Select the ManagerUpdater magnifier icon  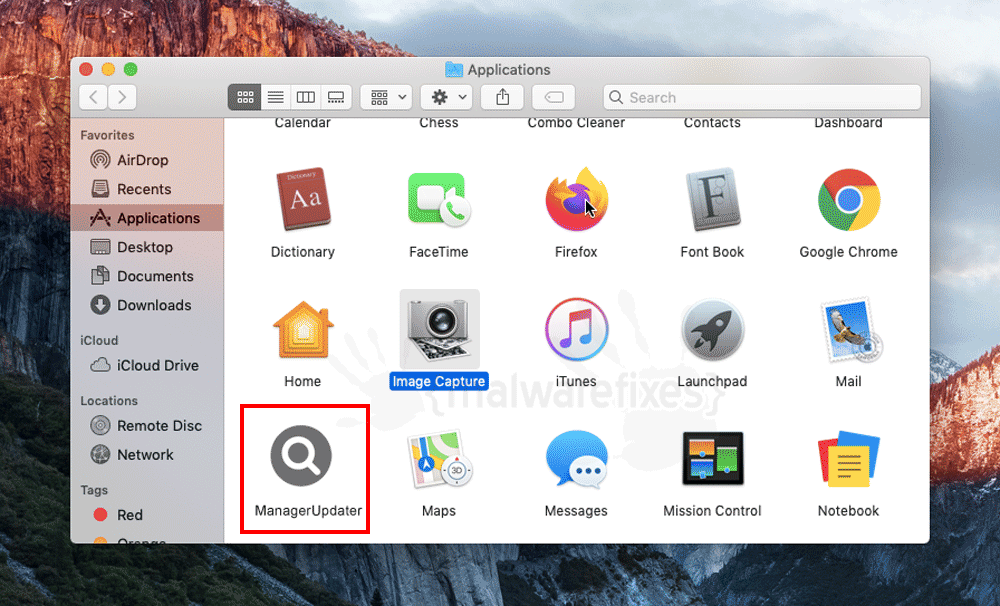(x=301, y=455)
